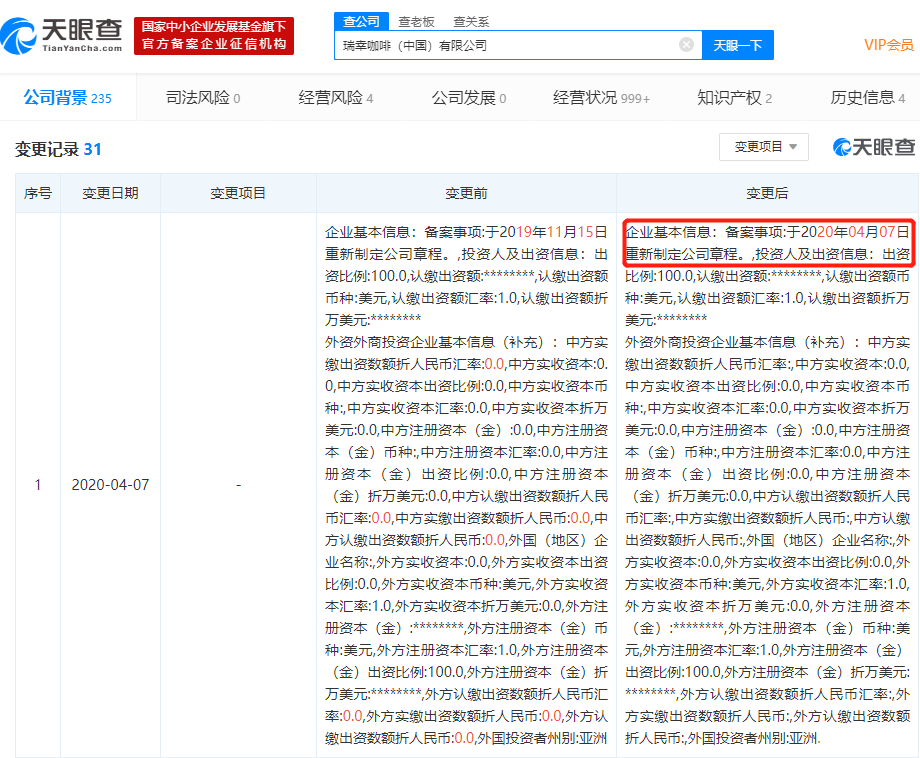Open the VIP会员 link
This screenshot has height=758, width=920.
[x=888, y=45]
